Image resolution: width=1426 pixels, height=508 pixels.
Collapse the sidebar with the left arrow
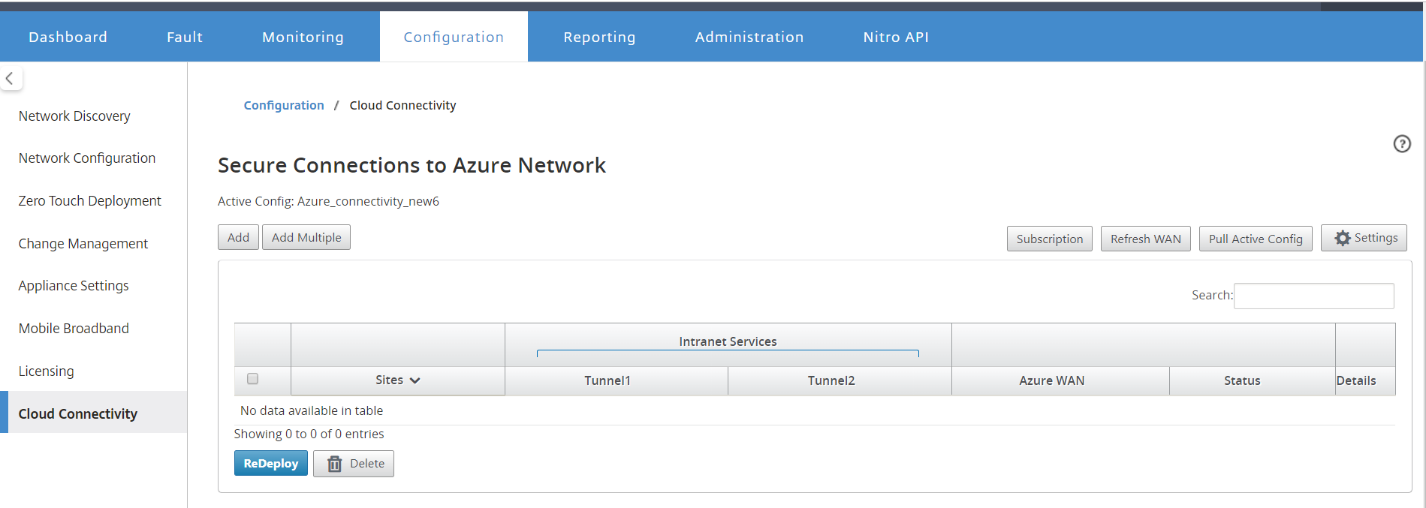10,78
